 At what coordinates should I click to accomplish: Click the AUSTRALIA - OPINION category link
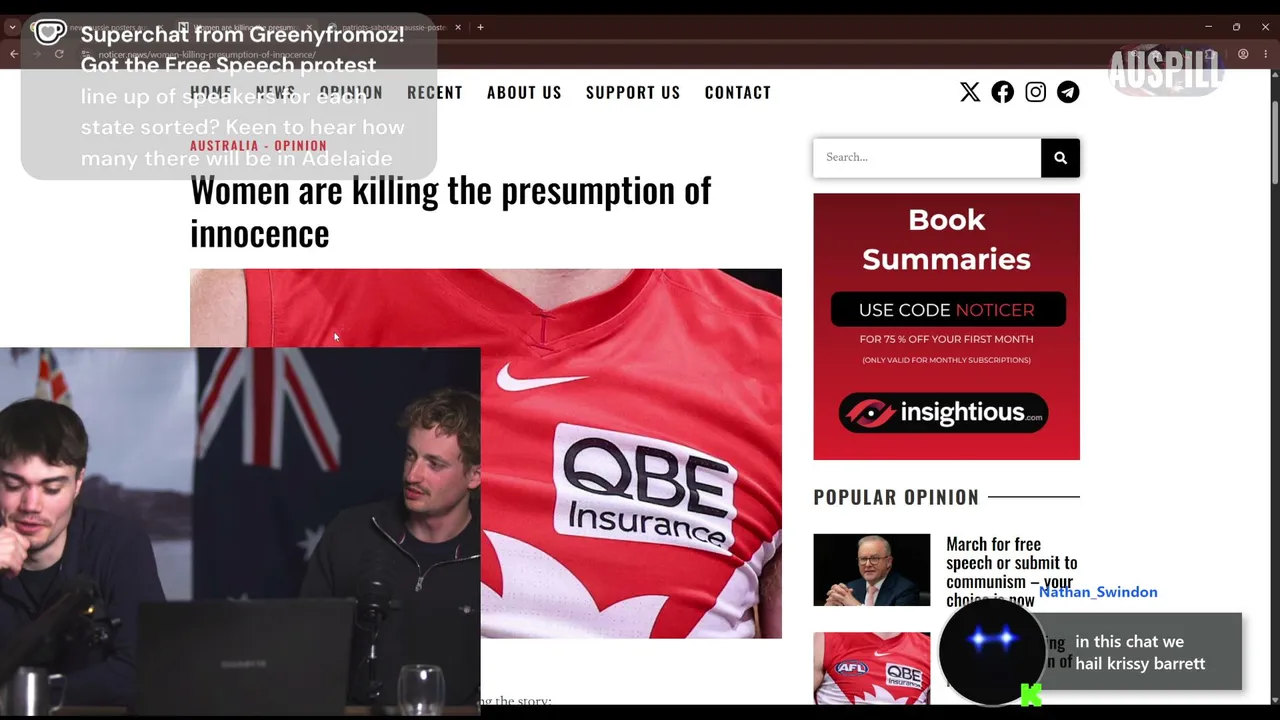[x=258, y=145]
